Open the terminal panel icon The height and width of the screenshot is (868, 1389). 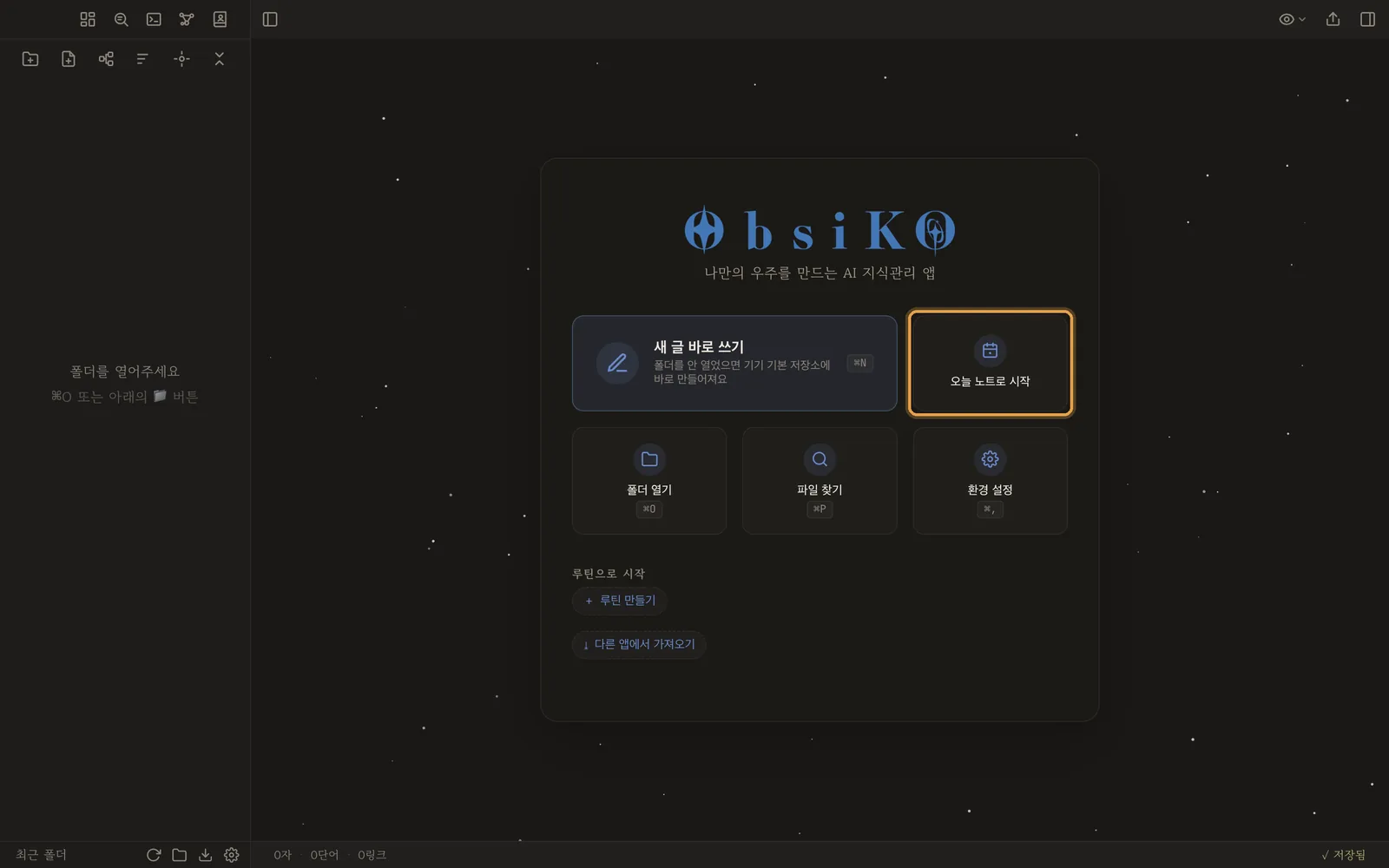154,19
